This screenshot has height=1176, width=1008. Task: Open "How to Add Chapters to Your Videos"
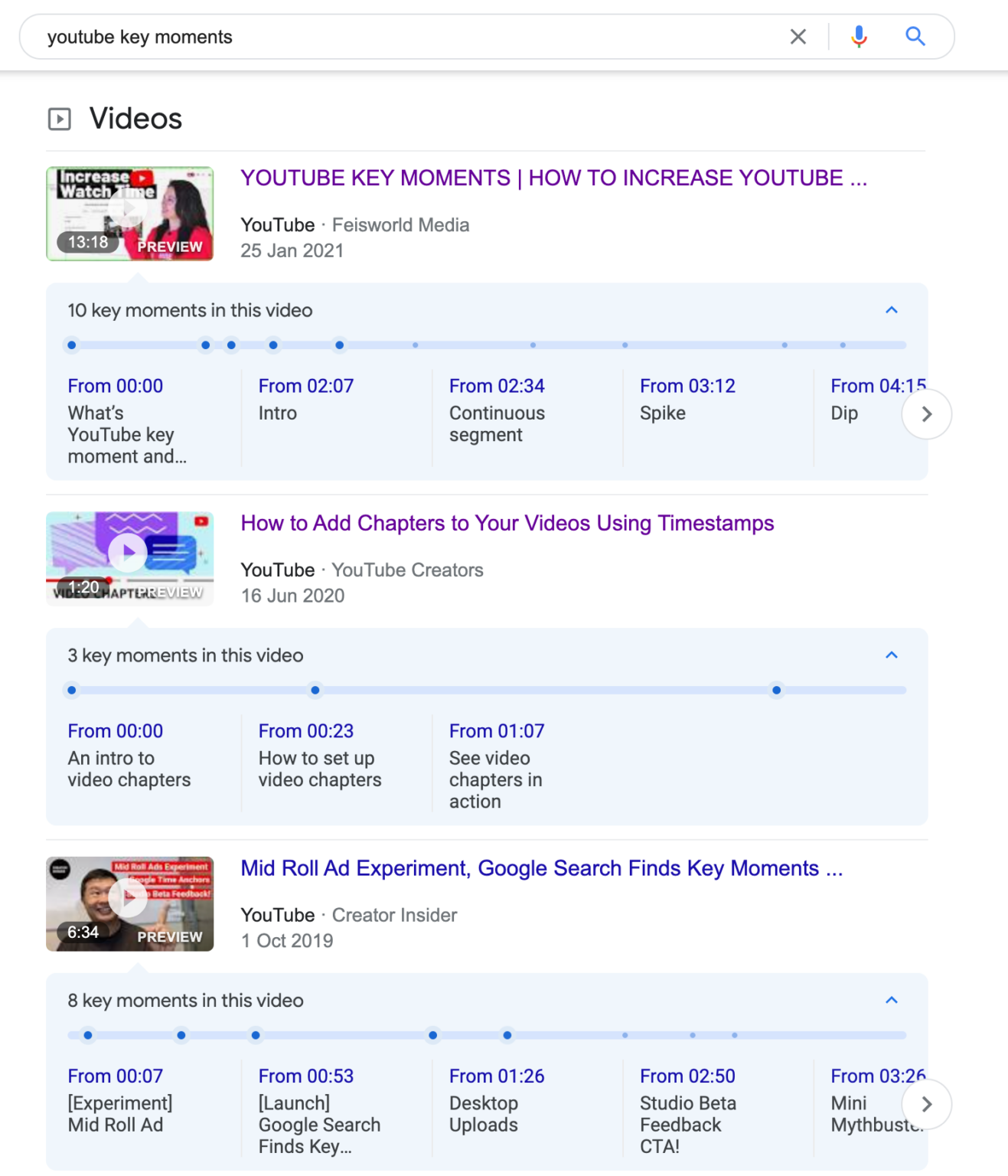pyautogui.click(x=507, y=524)
